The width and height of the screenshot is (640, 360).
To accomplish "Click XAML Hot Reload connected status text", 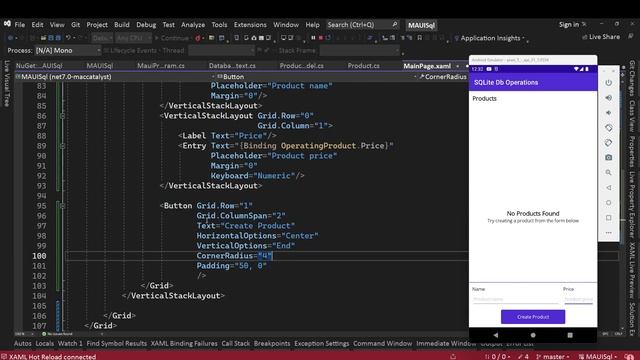I will point(52,357).
